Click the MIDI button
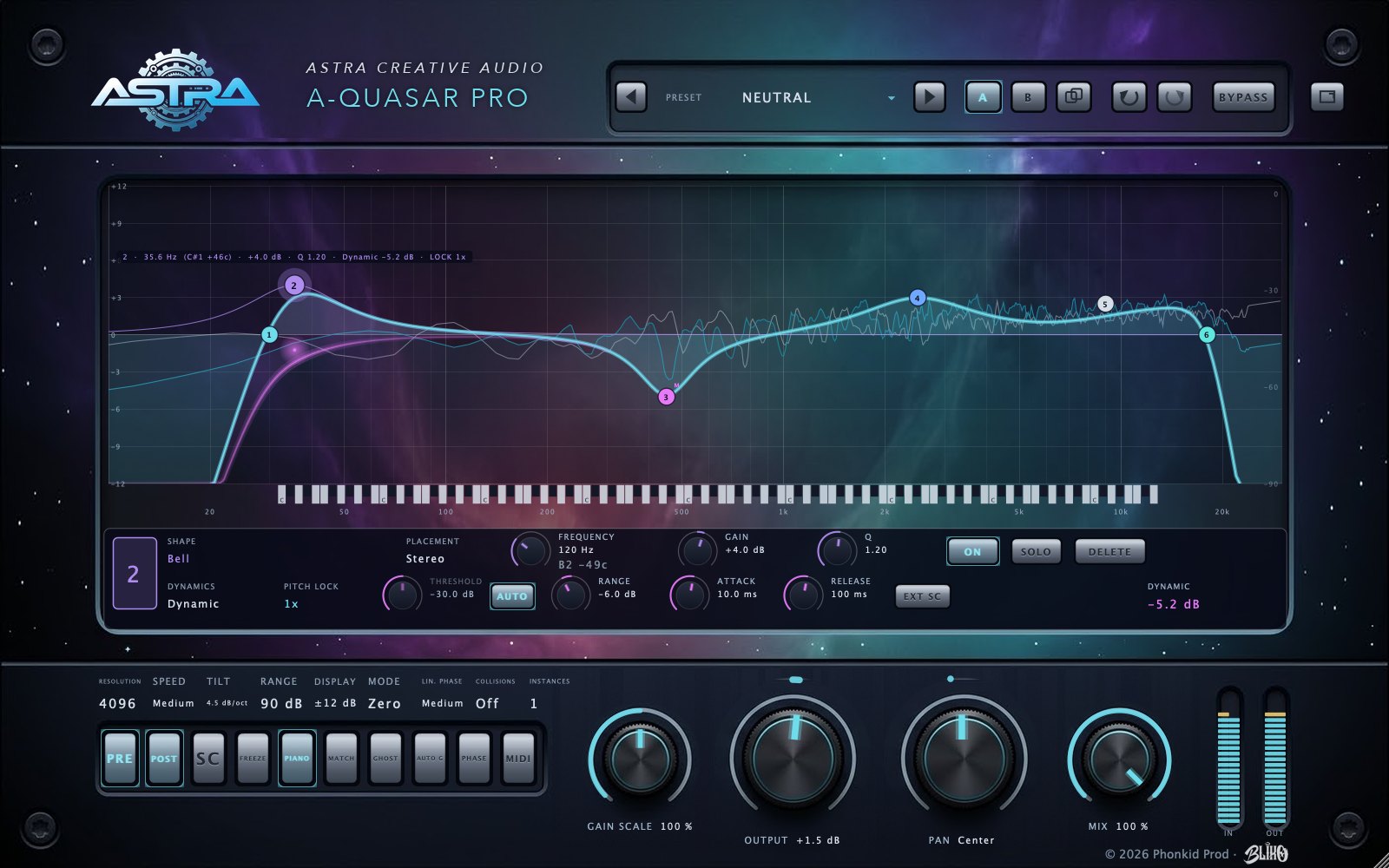The image size is (1389, 868). point(518,758)
